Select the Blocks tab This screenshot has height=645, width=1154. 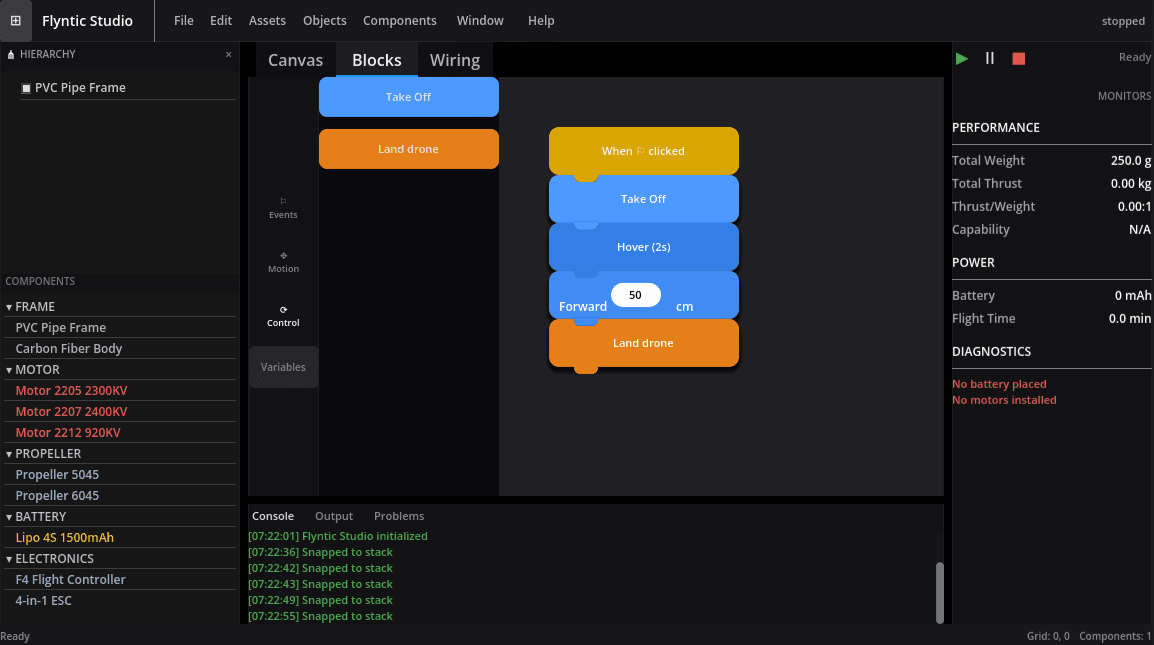377,60
